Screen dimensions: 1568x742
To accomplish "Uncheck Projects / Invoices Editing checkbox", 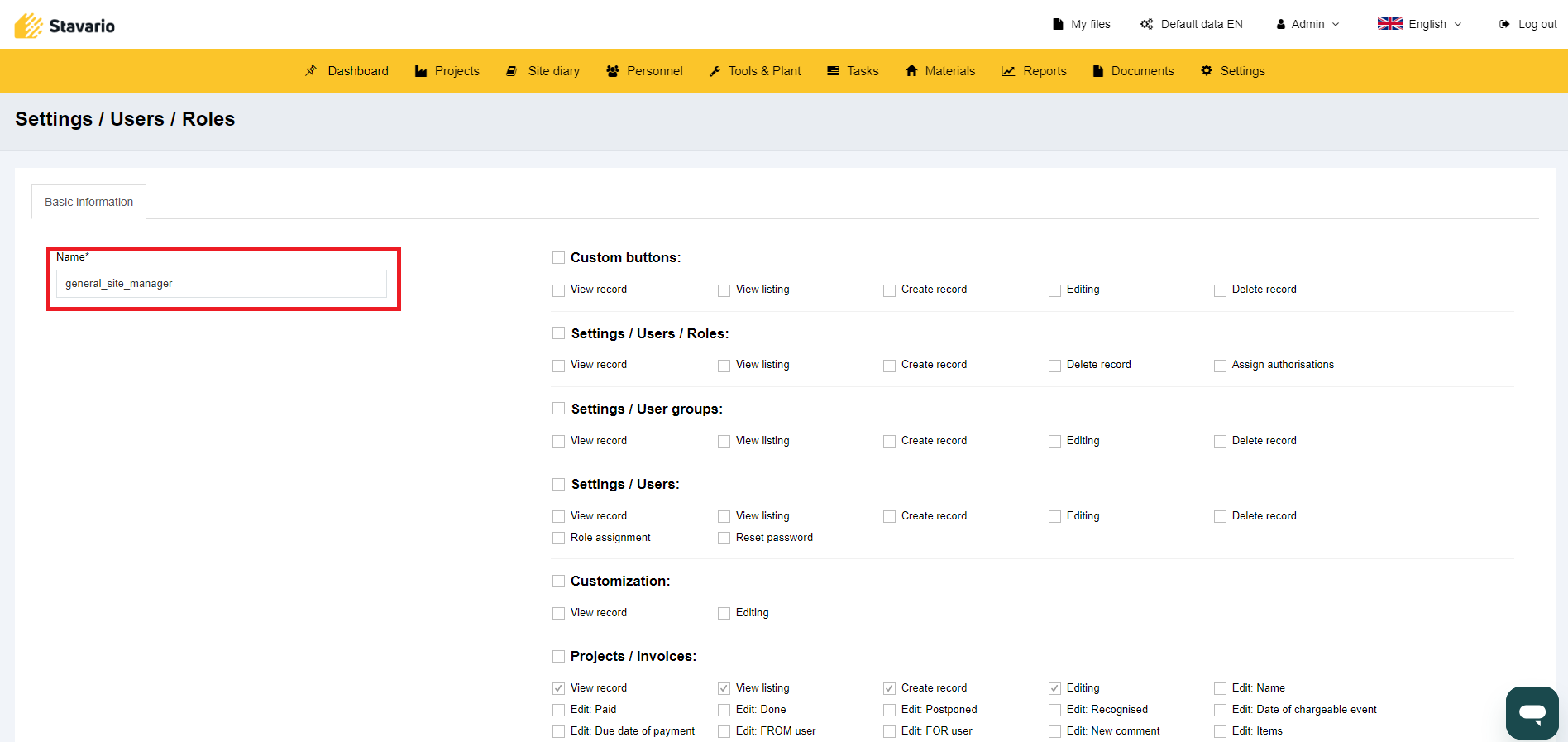I will click(x=1054, y=689).
